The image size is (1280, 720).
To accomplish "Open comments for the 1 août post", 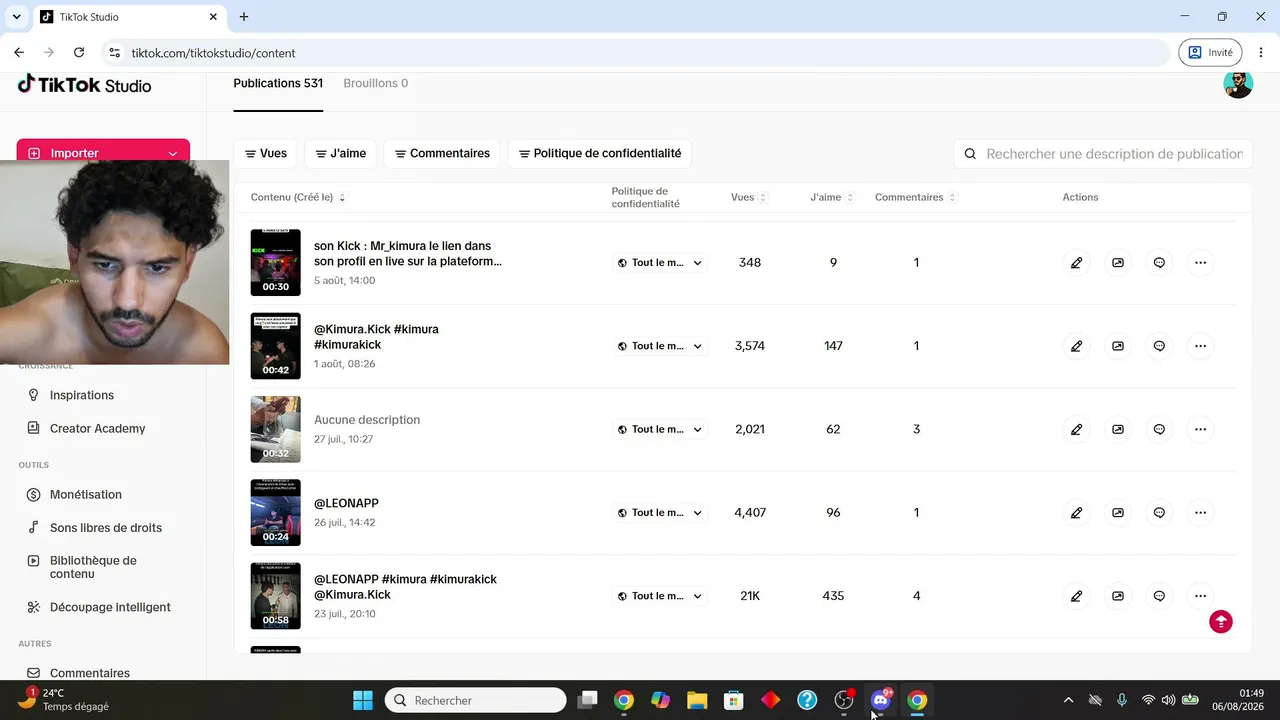I will click(x=1159, y=346).
